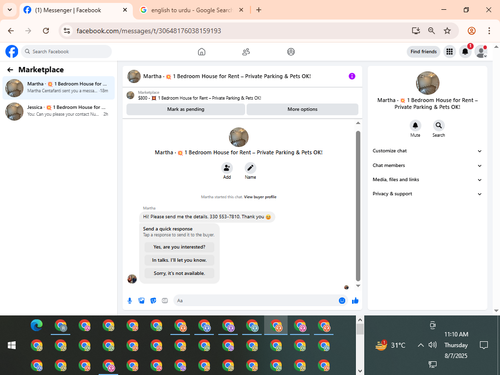This screenshot has width=500, height=375.
Task: Click Mark as pending button
Action: point(186,109)
